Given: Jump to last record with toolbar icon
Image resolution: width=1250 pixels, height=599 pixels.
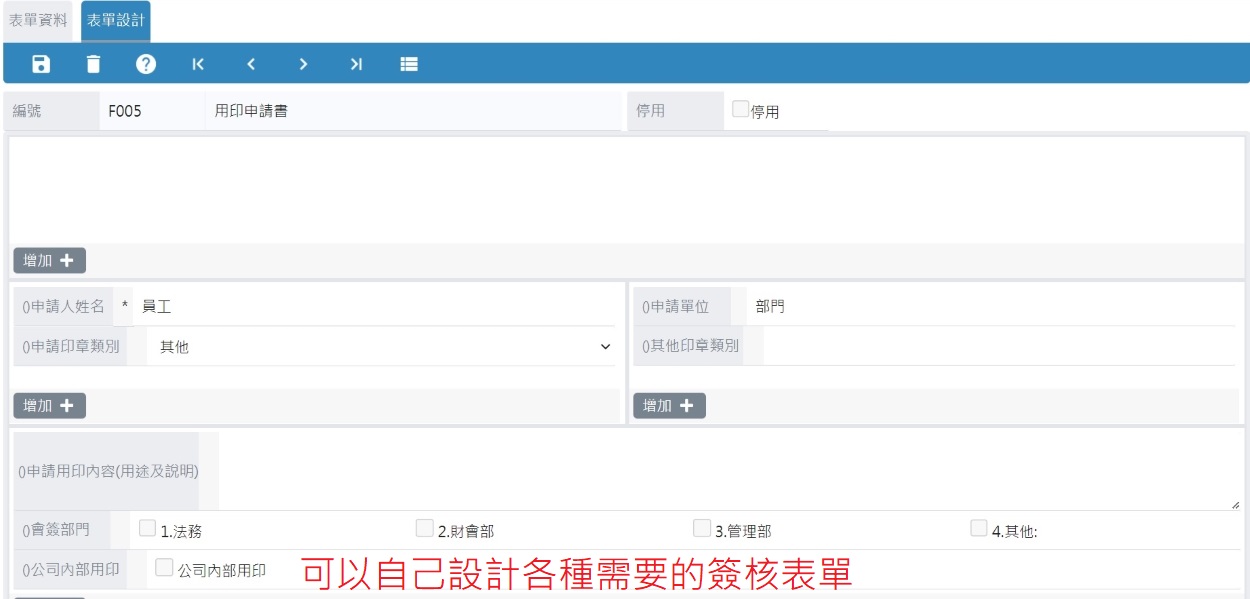Looking at the screenshot, I should tap(356, 62).
